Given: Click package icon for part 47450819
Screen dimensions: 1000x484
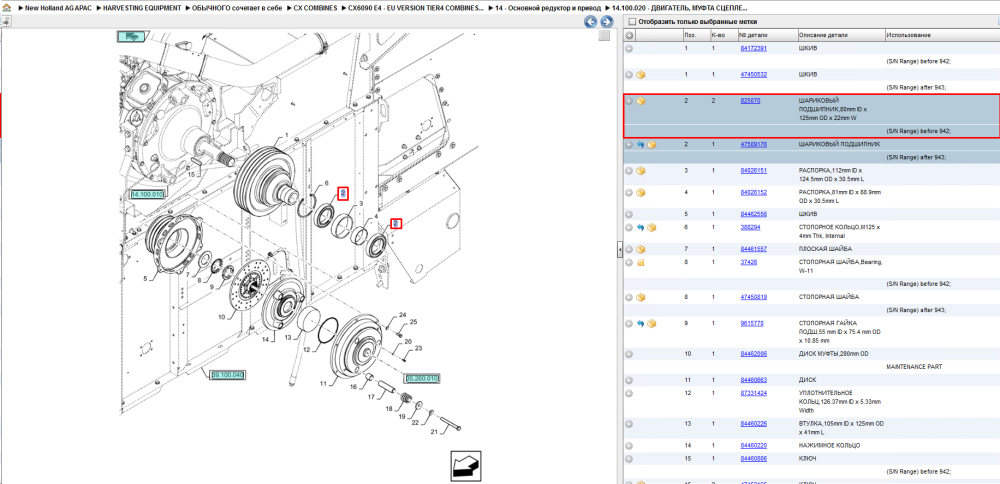Looking at the screenshot, I should click(641, 297).
